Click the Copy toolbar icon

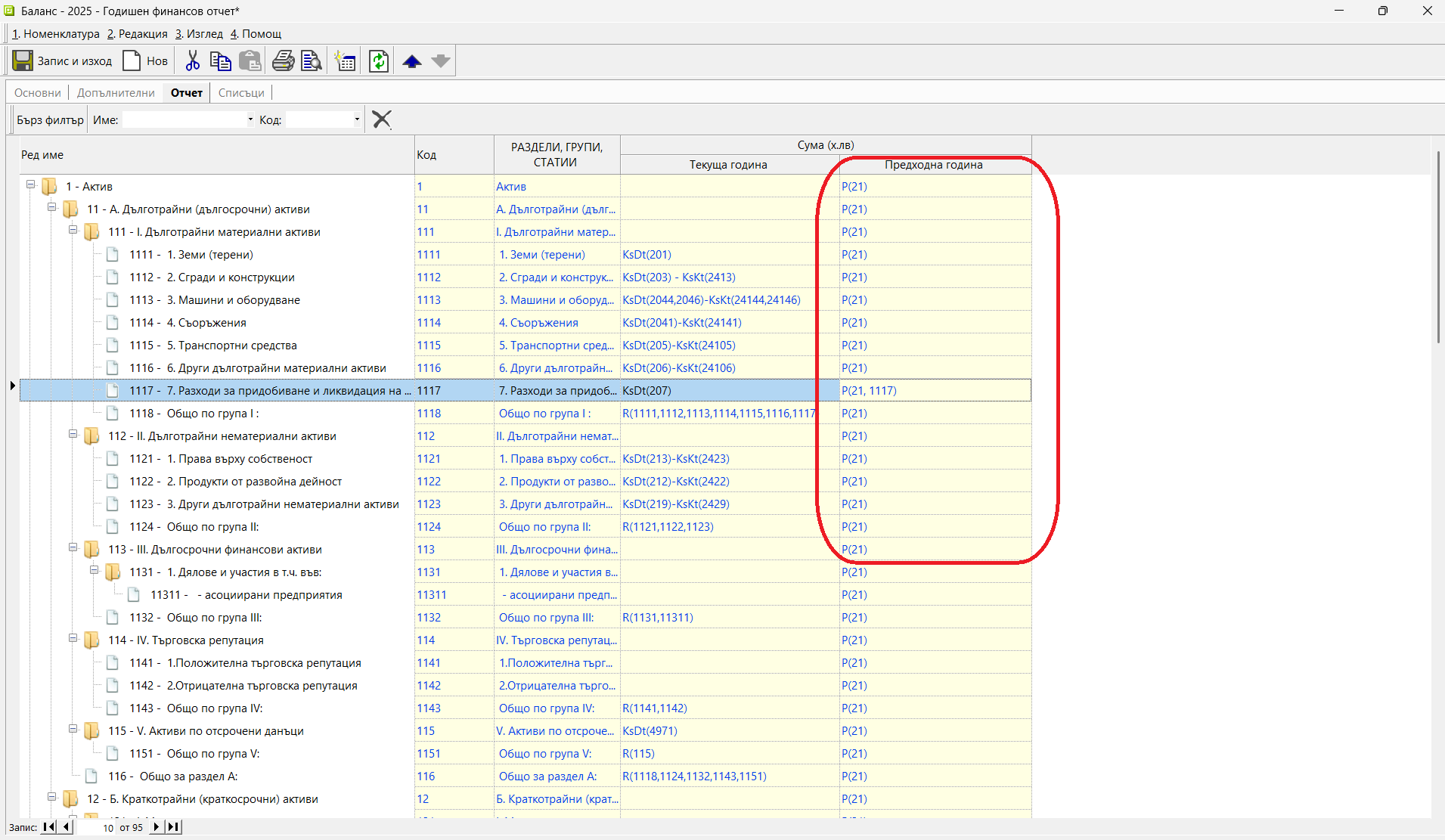point(221,60)
